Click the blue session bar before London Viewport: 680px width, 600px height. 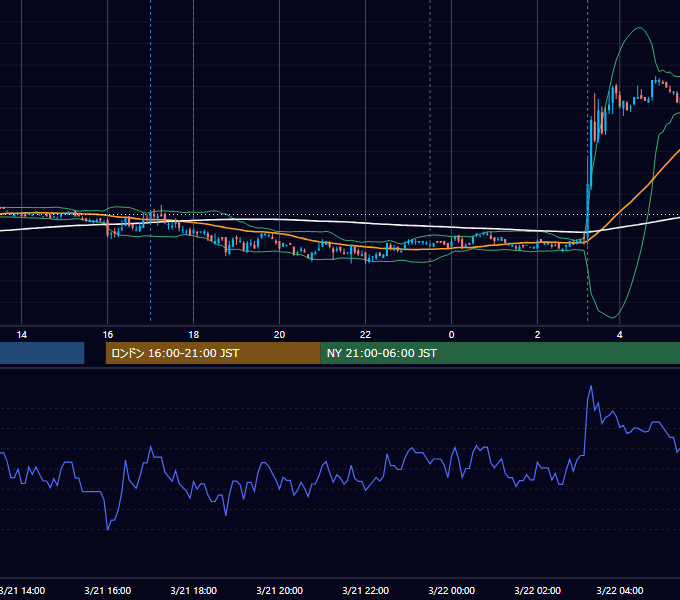[x=42, y=353]
